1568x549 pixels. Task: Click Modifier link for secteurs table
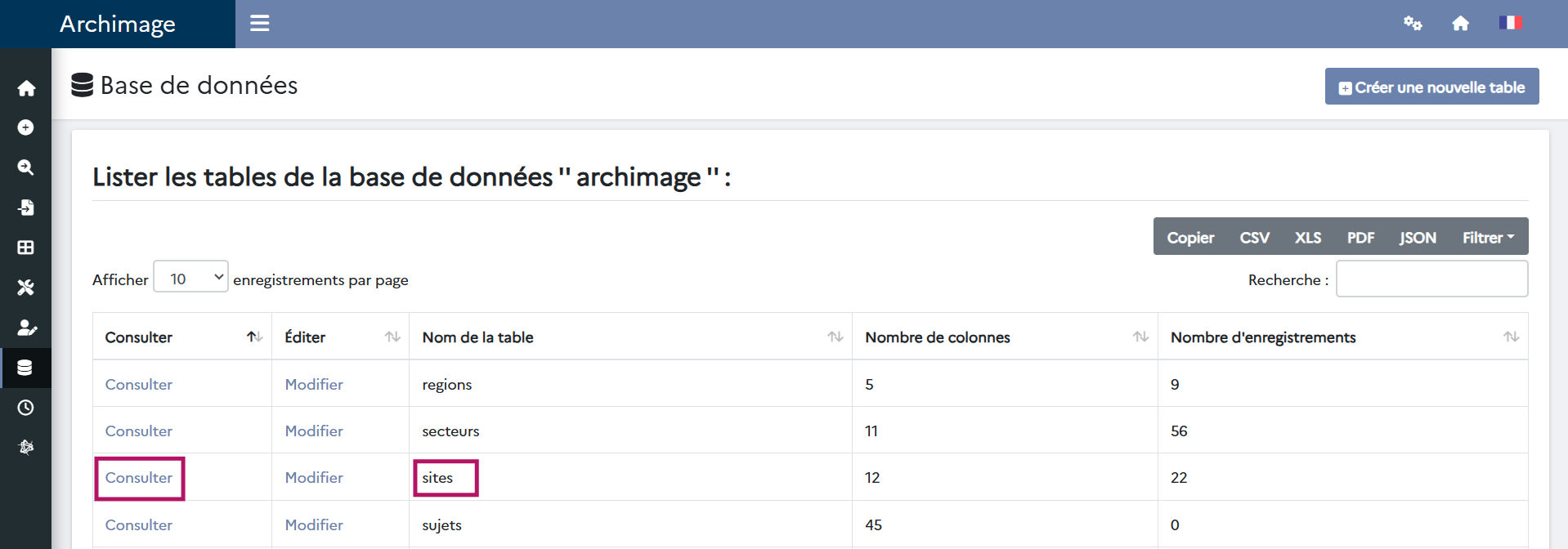(314, 431)
